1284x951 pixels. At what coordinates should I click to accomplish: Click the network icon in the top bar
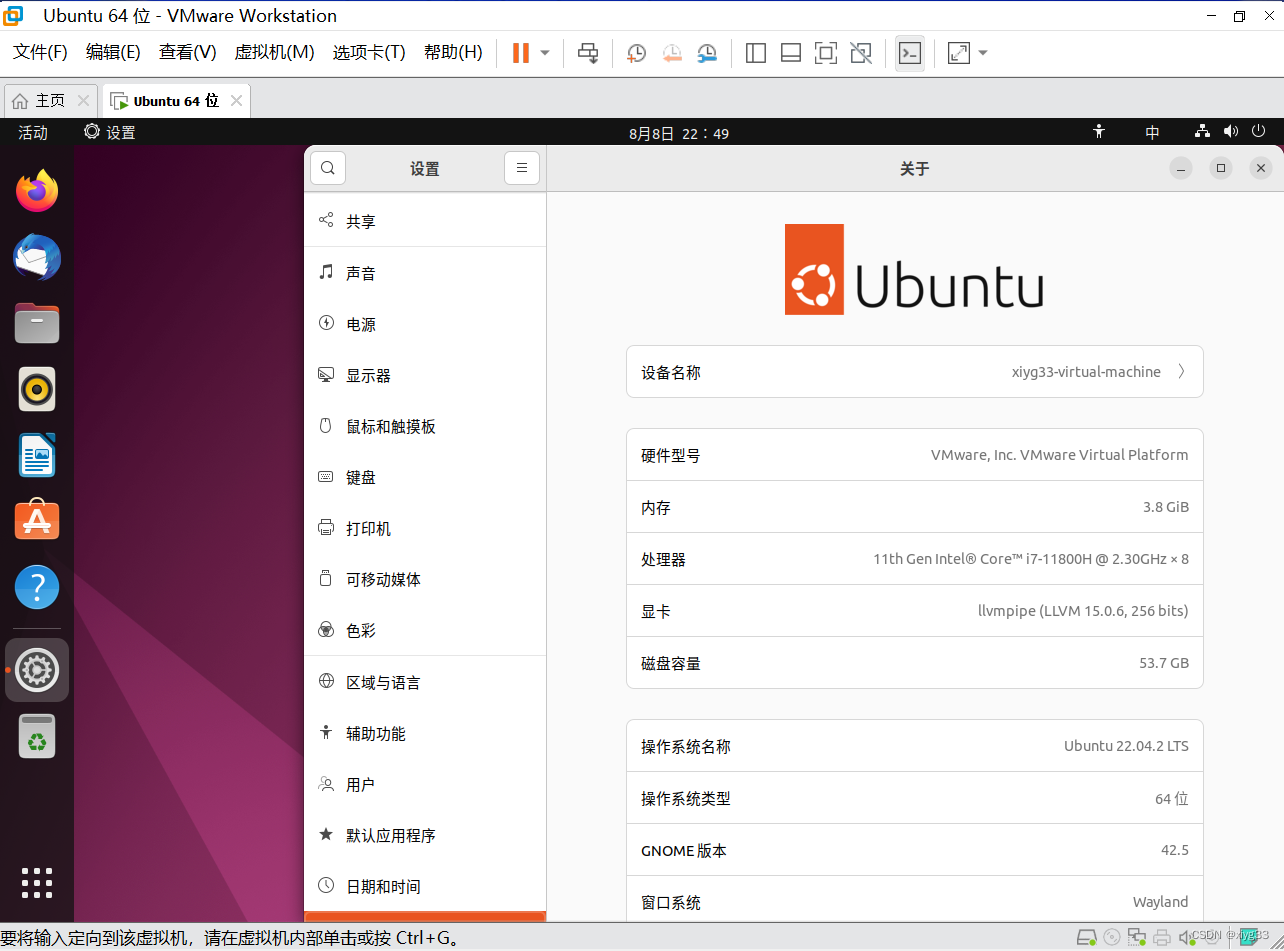coord(1203,132)
